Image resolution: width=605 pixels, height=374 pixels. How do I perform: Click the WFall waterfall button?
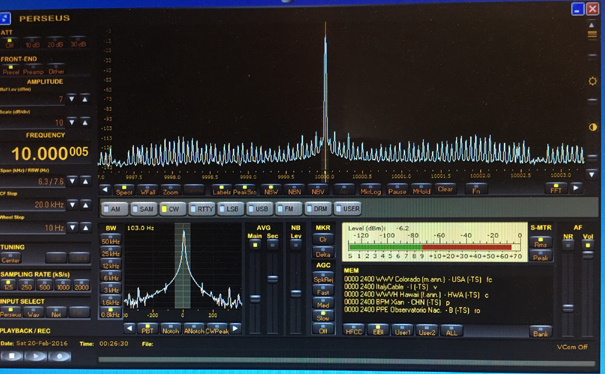click(x=148, y=190)
